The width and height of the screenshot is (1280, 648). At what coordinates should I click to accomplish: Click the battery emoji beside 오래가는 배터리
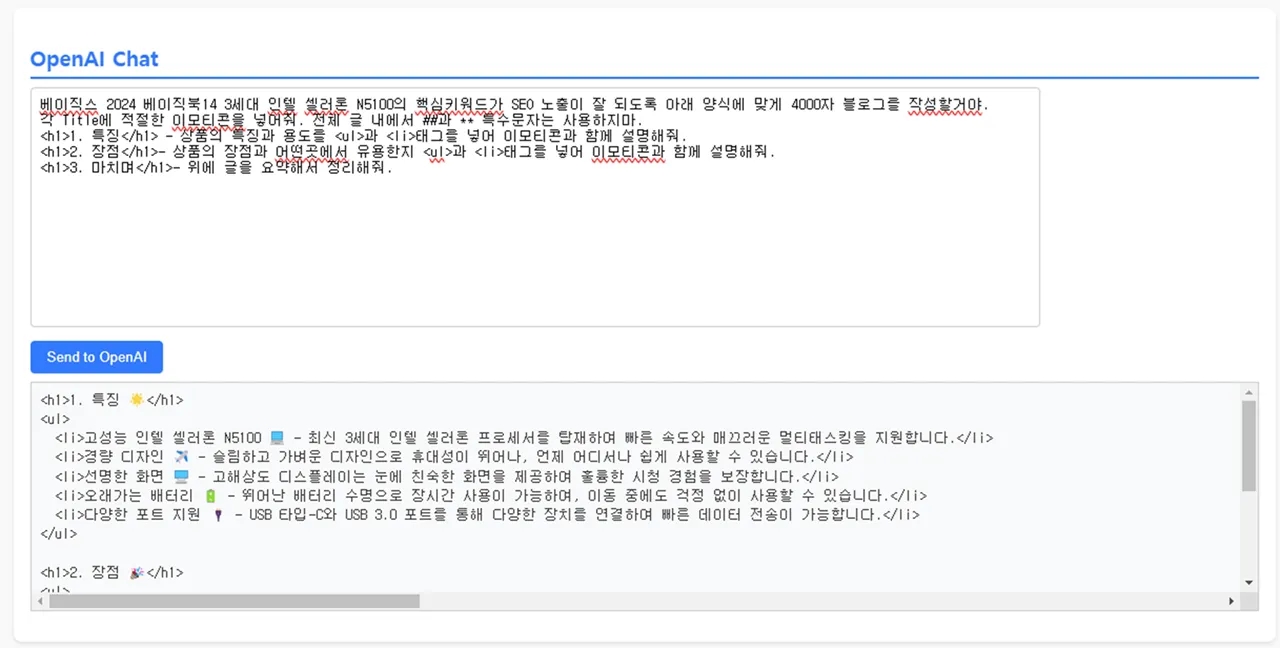coord(210,496)
